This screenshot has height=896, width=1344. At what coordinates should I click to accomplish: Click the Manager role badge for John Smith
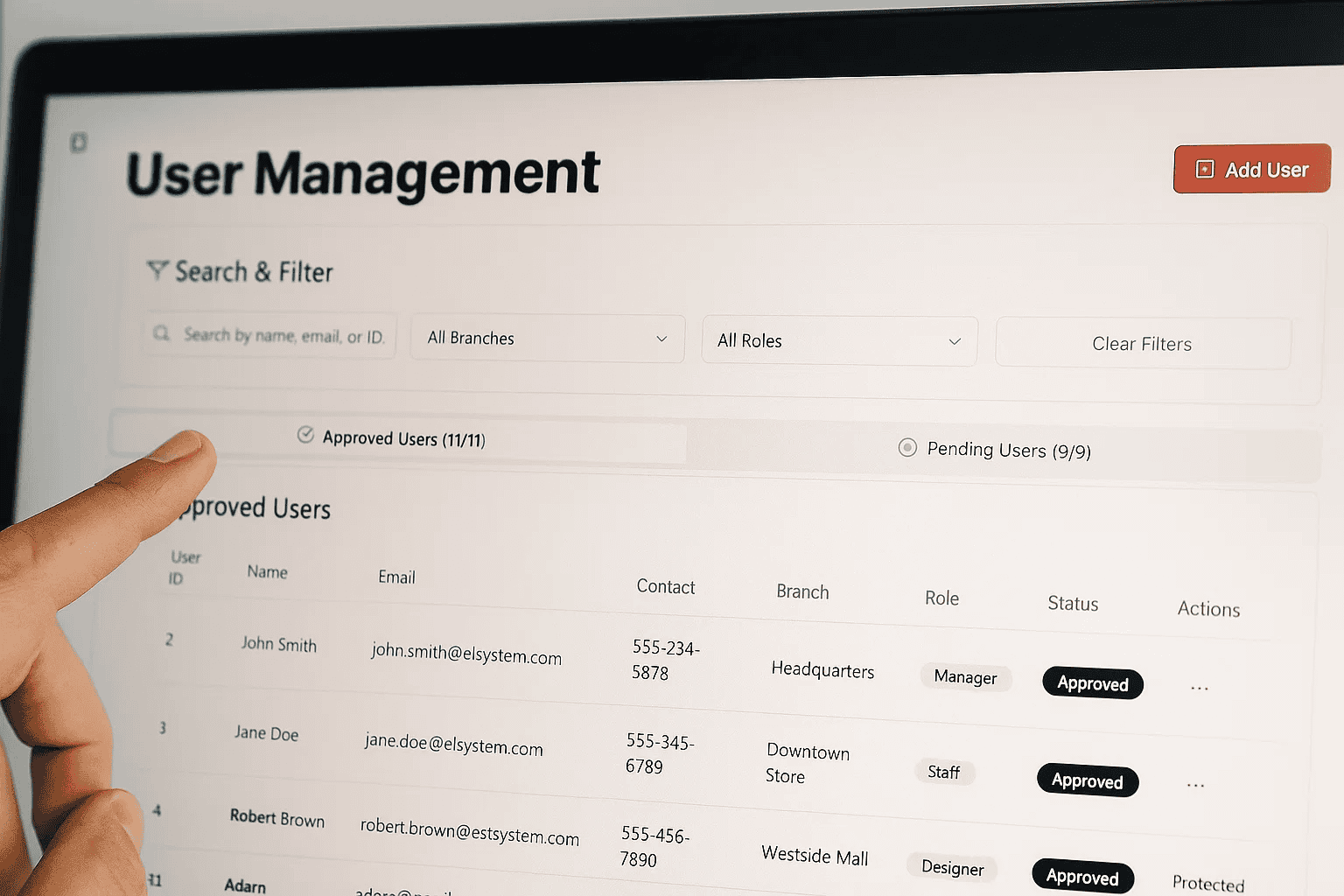pos(966,677)
